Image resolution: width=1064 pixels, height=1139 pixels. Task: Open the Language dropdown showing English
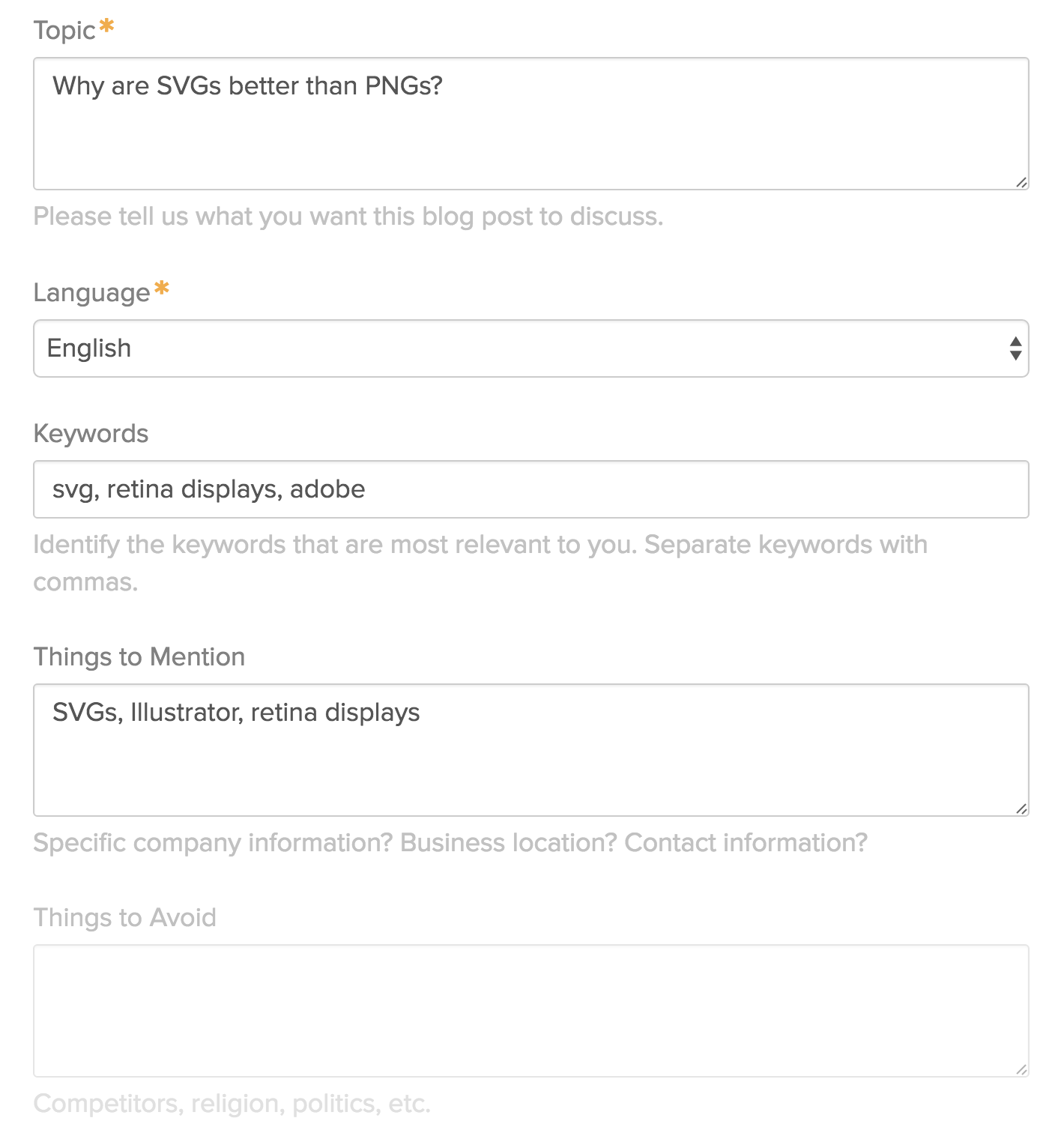(531, 348)
